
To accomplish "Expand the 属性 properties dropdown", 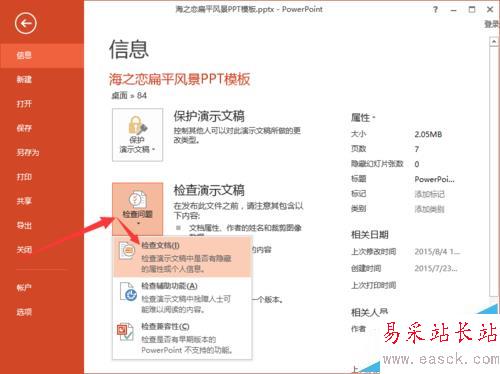I will [x=363, y=118].
